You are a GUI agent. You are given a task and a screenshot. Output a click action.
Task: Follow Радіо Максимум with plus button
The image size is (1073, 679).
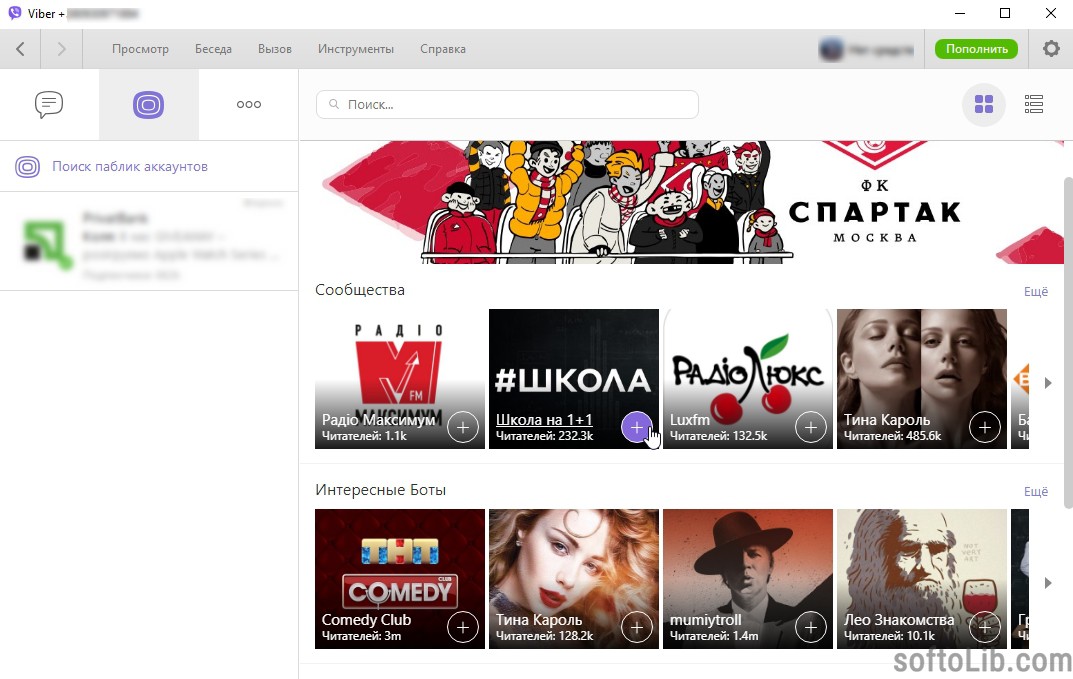tap(463, 427)
